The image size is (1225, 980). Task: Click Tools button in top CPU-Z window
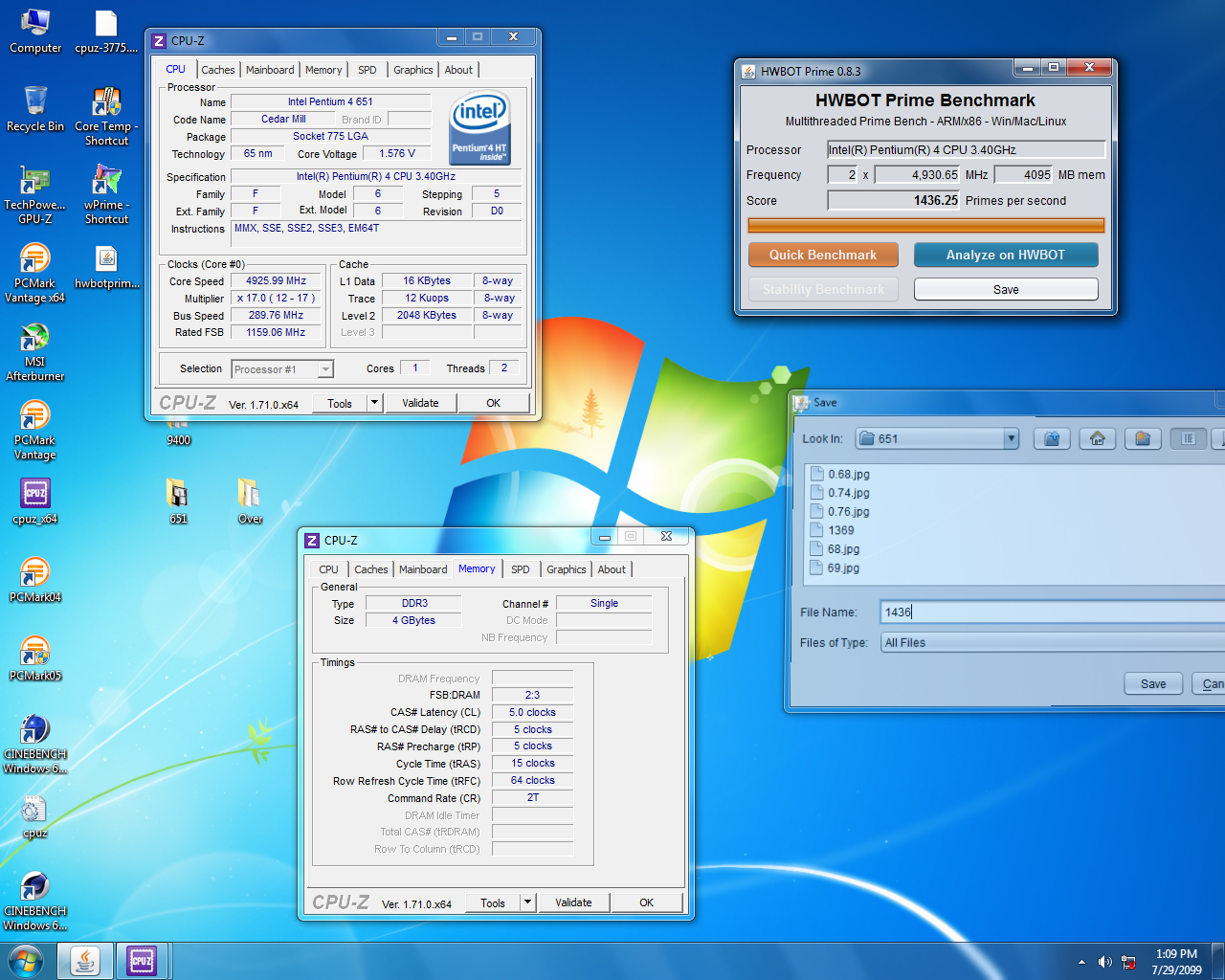(340, 403)
